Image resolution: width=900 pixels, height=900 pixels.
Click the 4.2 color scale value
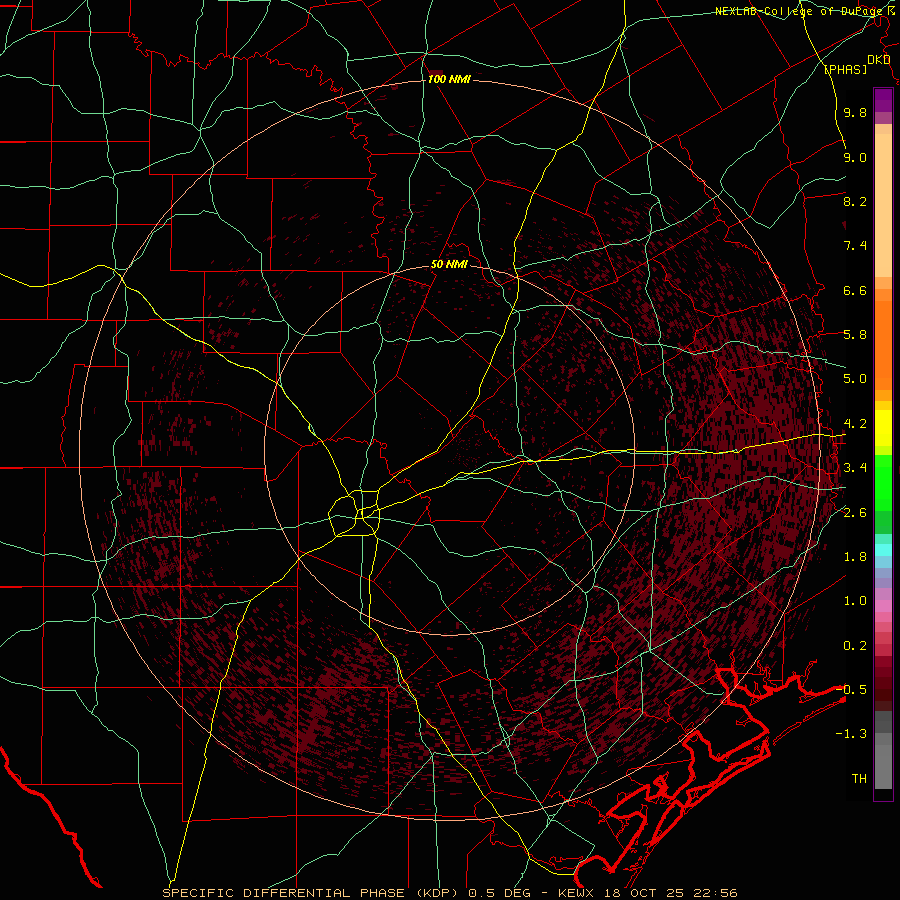(x=855, y=424)
